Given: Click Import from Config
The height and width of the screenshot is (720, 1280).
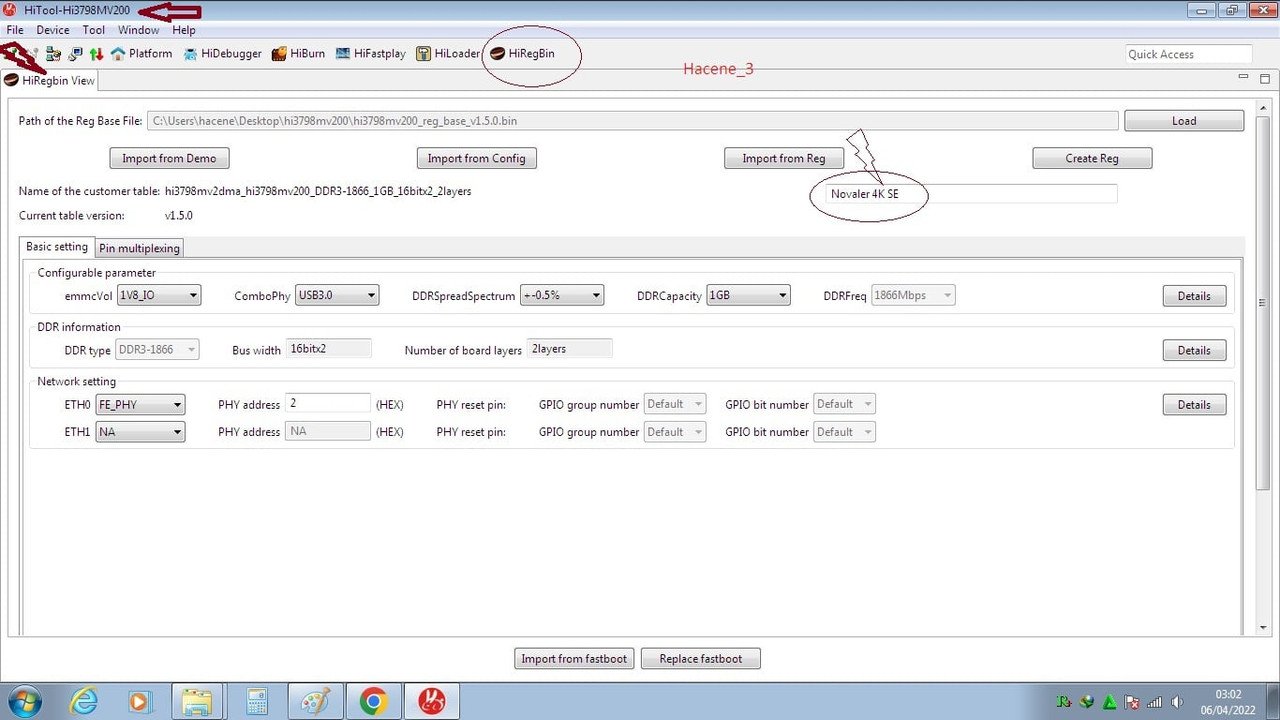Looking at the screenshot, I should click(x=476, y=158).
